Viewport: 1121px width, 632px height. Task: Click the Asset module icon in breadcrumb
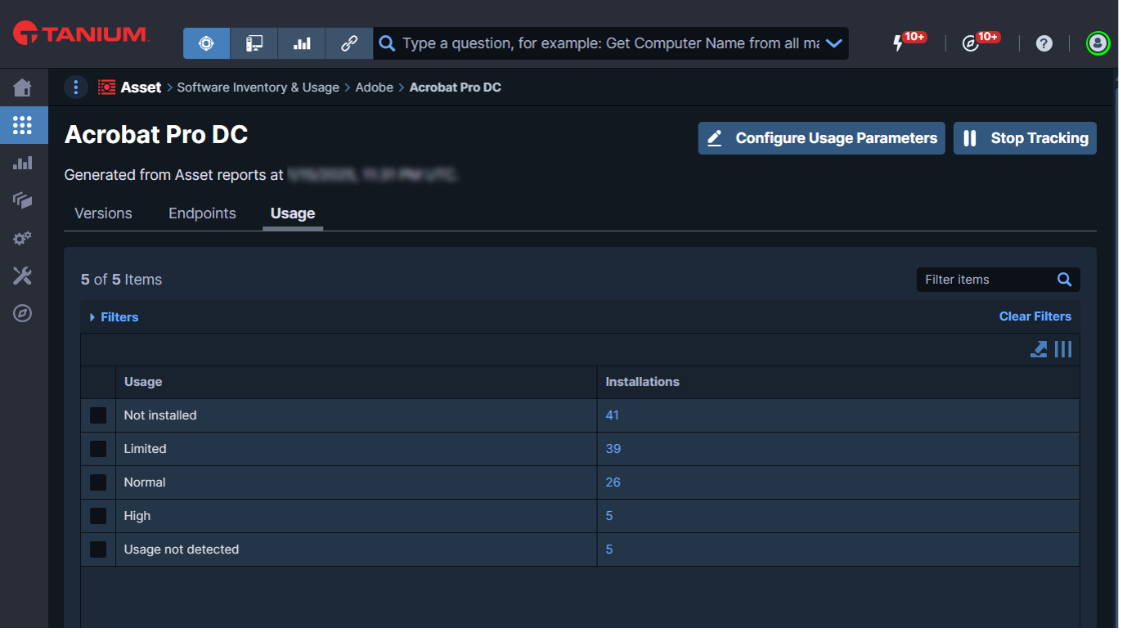pyautogui.click(x=107, y=87)
